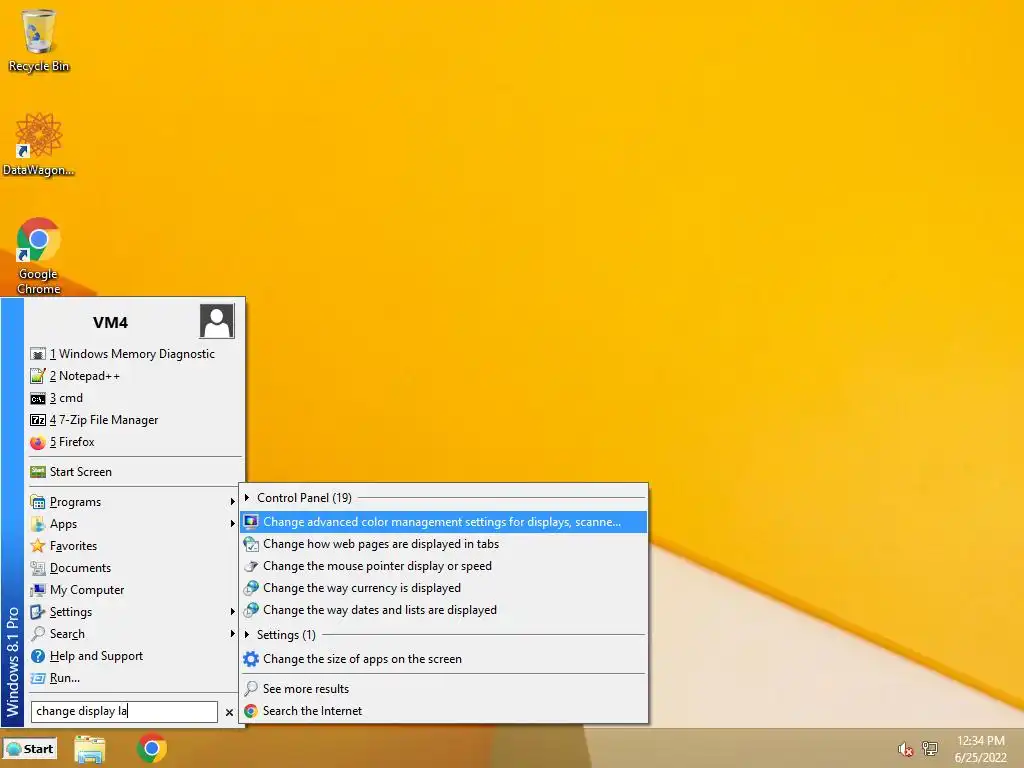Click the VM4 user account picture
Viewport: 1024px width, 768px height.
(x=217, y=321)
